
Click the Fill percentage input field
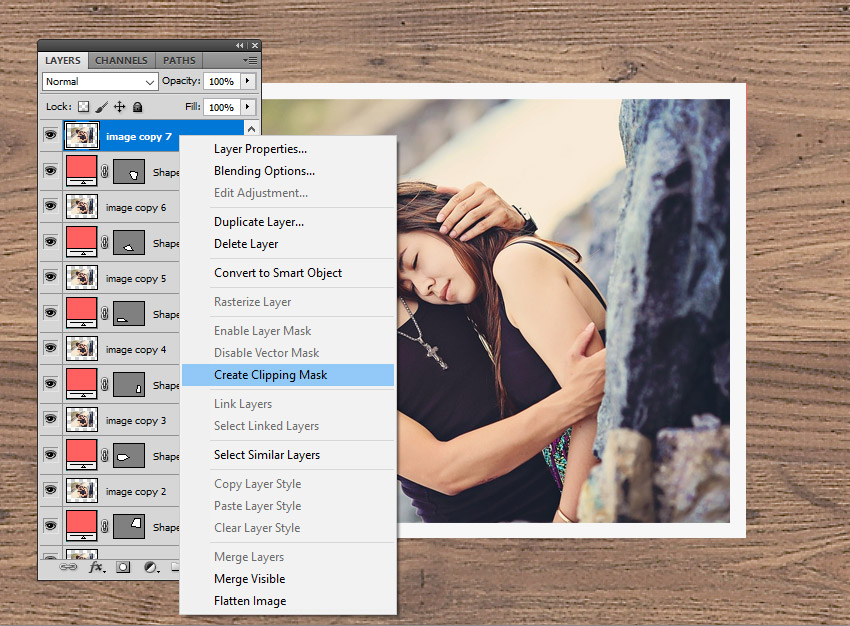pos(221,107)
